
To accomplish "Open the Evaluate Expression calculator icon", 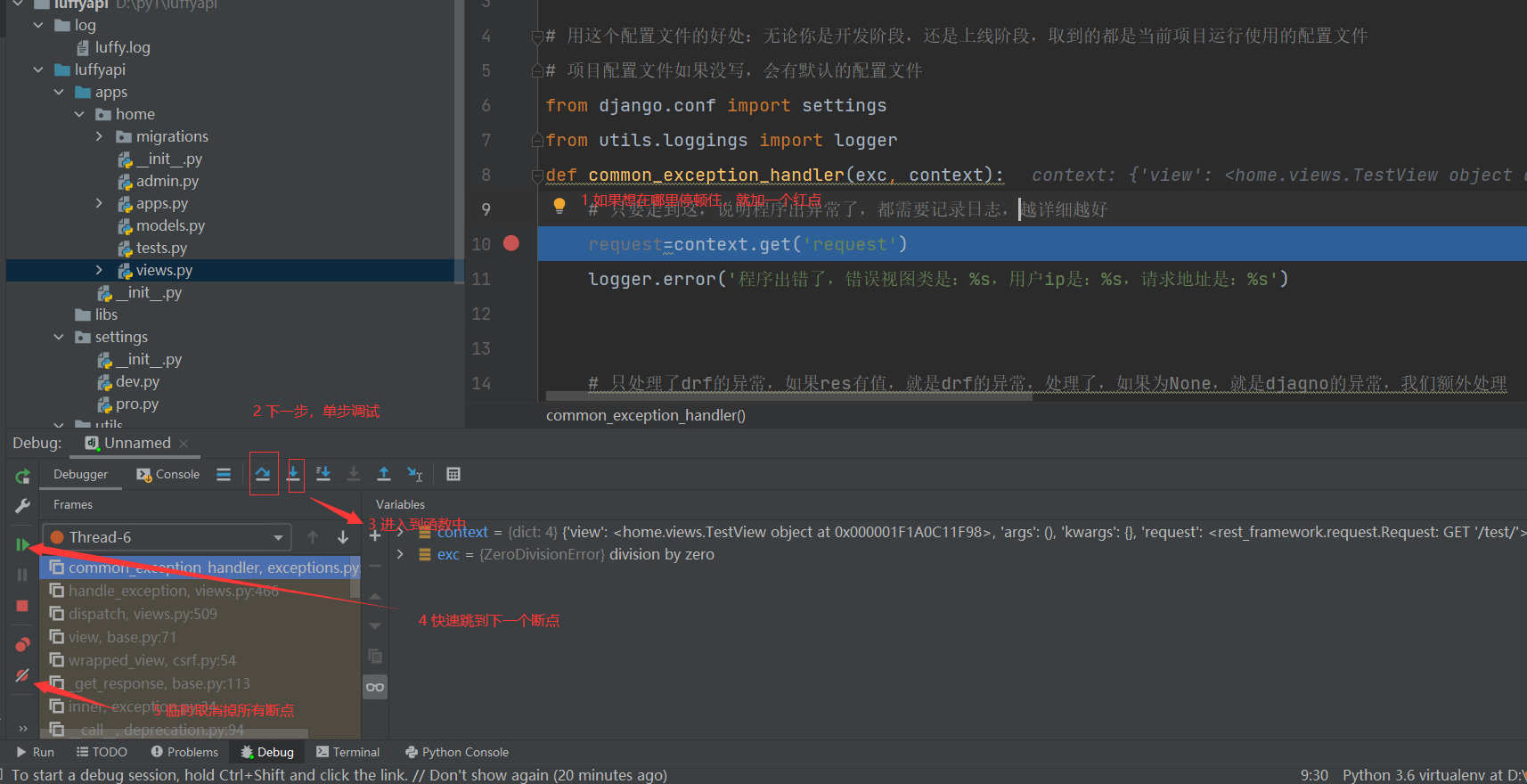I will click(x=453, y=474).
